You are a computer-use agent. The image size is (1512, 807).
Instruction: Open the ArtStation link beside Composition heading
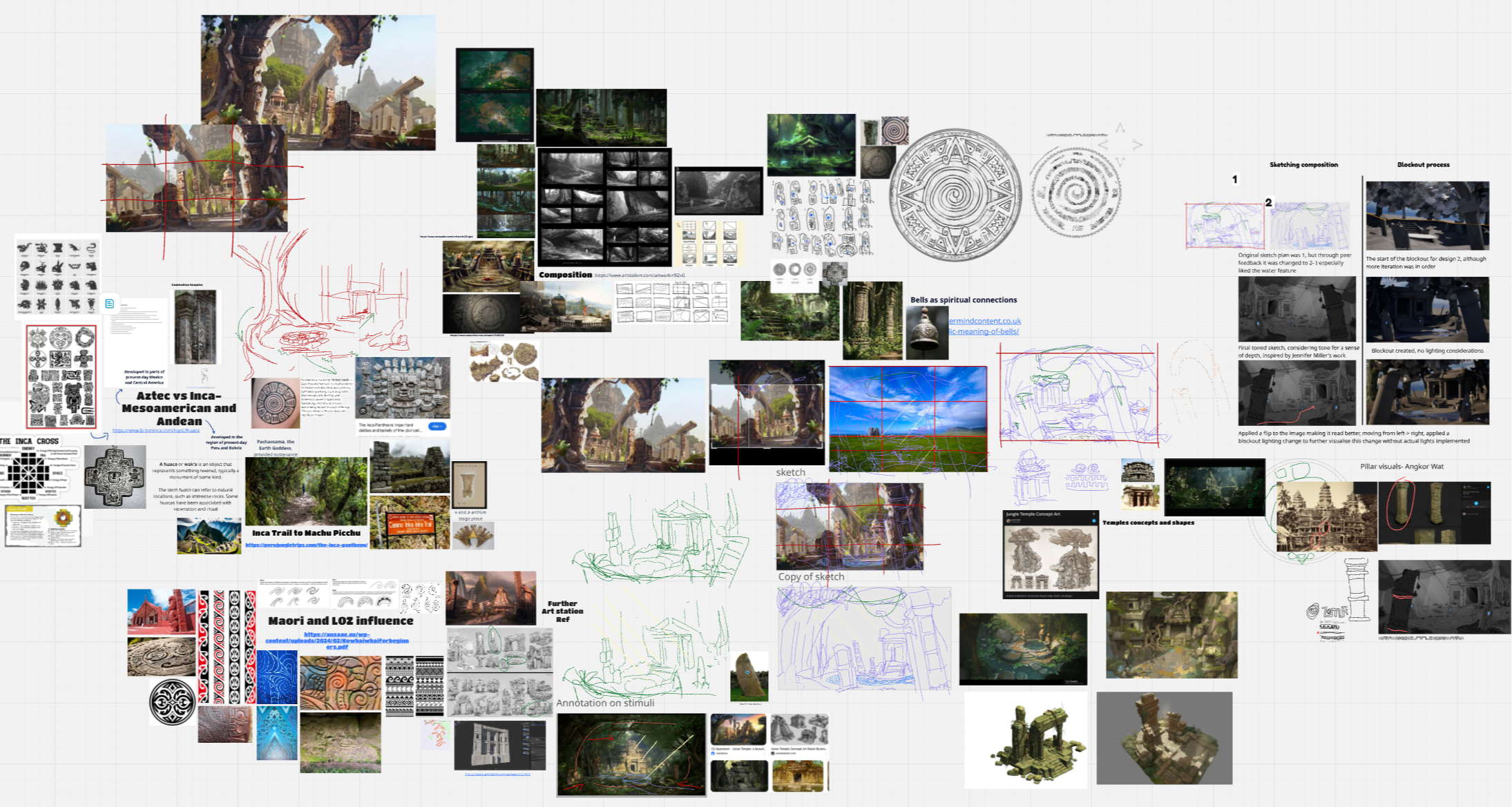pyautogui.click(x=640, y=275)
